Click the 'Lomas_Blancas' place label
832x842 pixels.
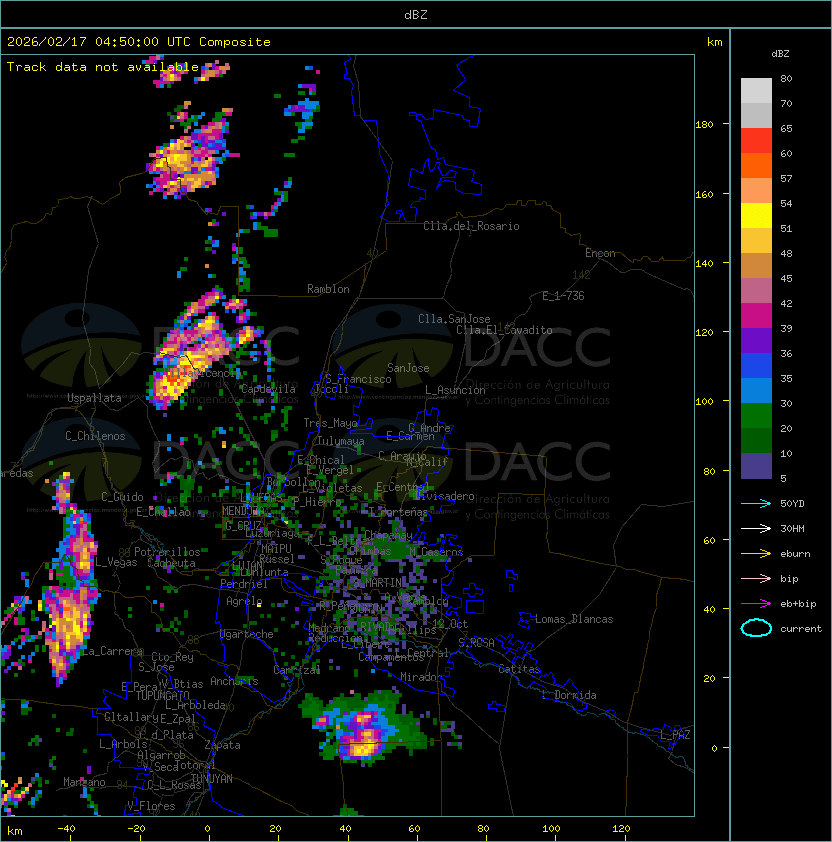[574, 620]
